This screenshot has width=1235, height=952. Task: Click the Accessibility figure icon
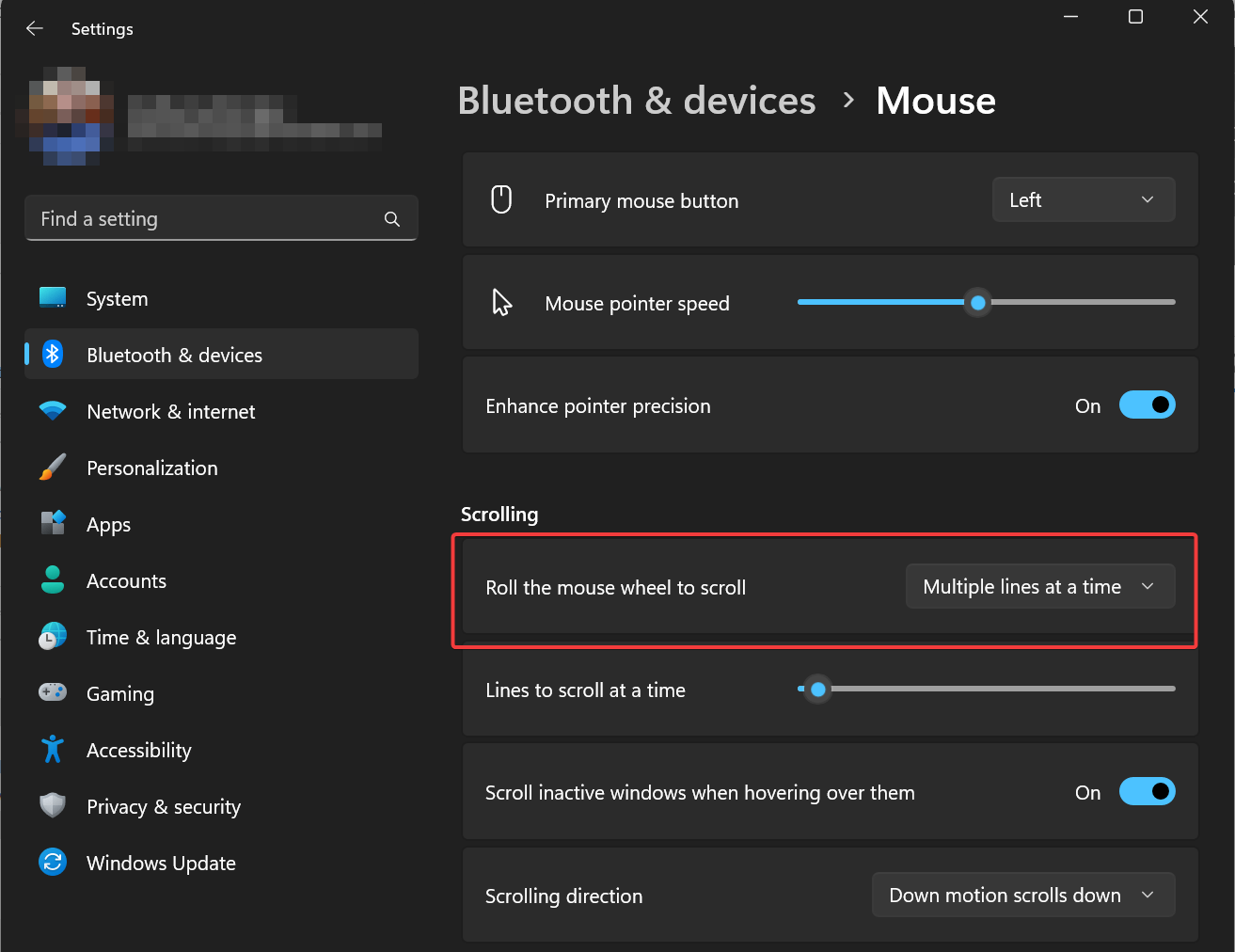click(53, 750)
